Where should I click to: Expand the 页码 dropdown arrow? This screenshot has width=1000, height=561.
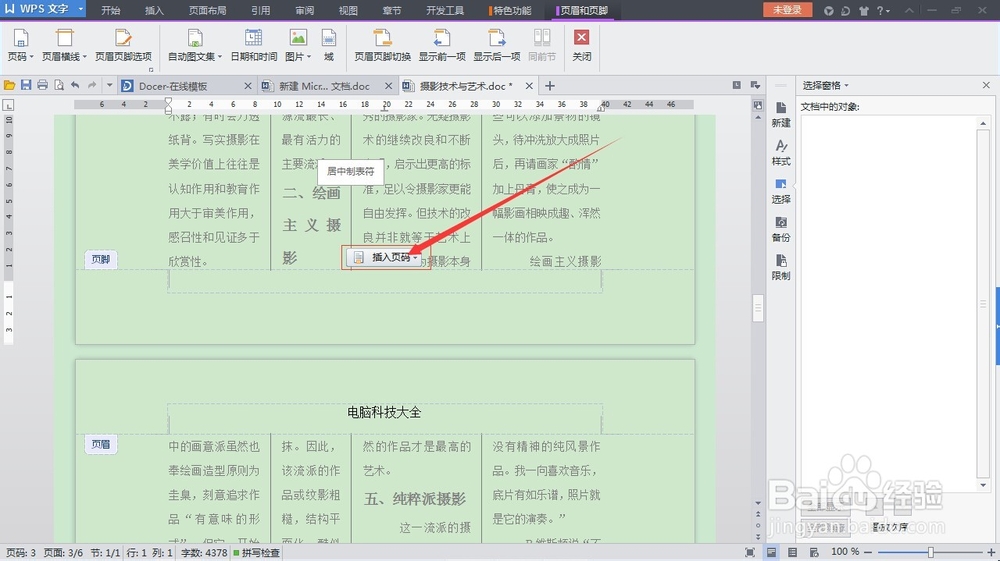(31, 57)
